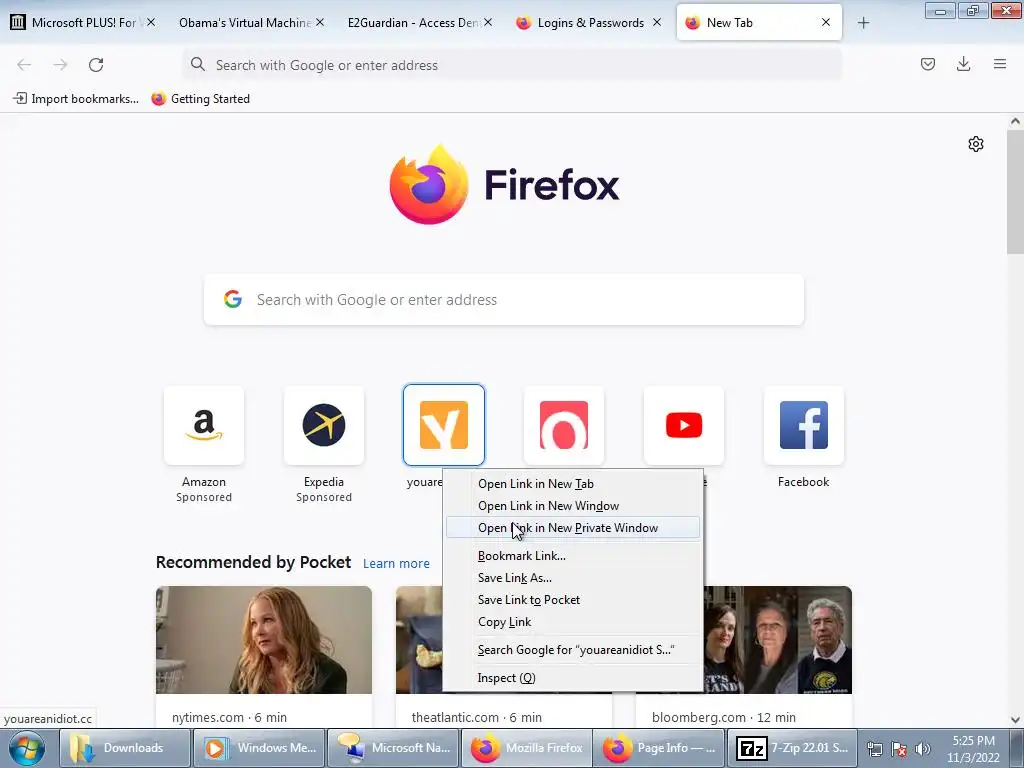Close the Obama's Virtual Machine tab
Viewport: 1024px width, 768px height.
tap(320, 22)
